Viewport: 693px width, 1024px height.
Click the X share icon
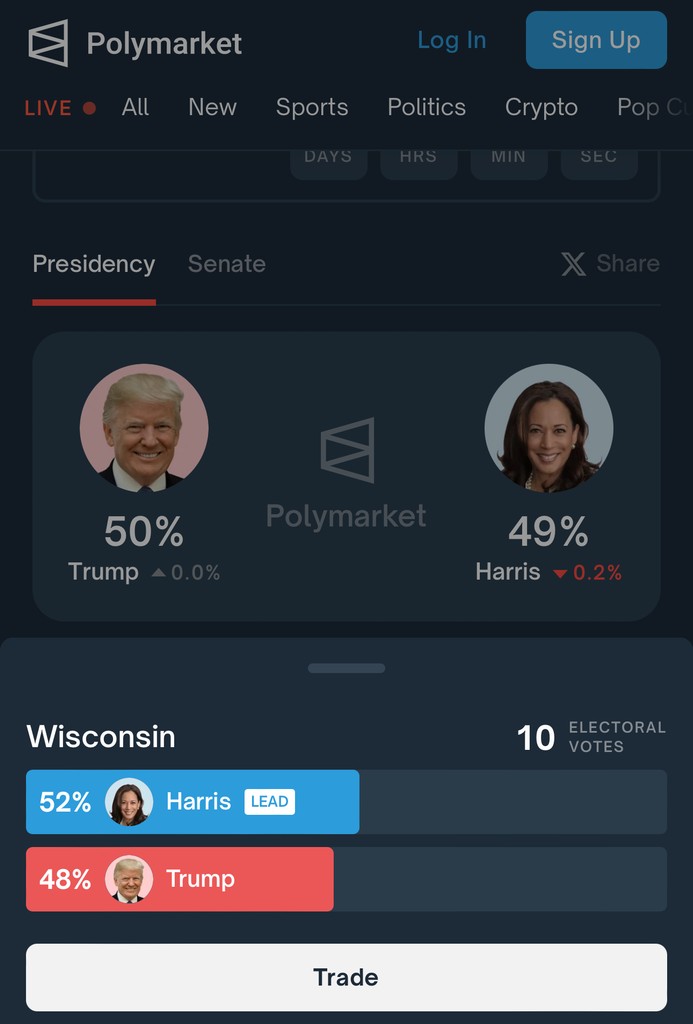[573, 264]
